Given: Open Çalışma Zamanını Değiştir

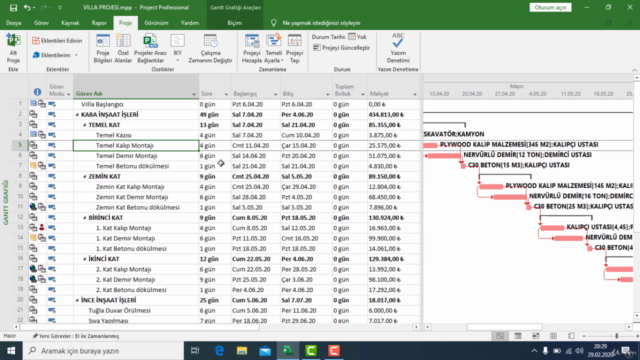Looking at the screenshot, I should (x=210, y=49).
